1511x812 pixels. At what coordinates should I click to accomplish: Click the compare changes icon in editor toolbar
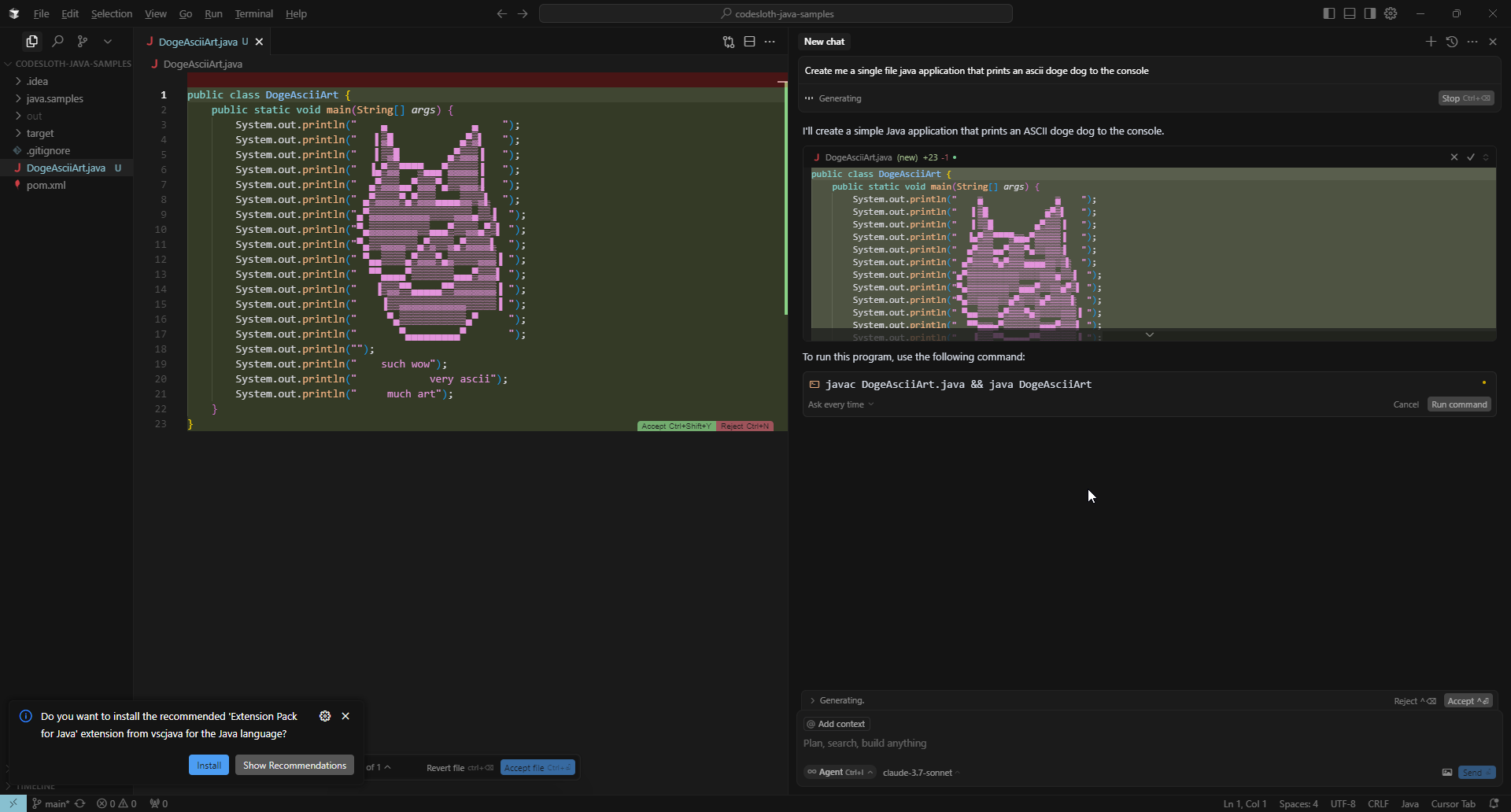coord(729,42)
